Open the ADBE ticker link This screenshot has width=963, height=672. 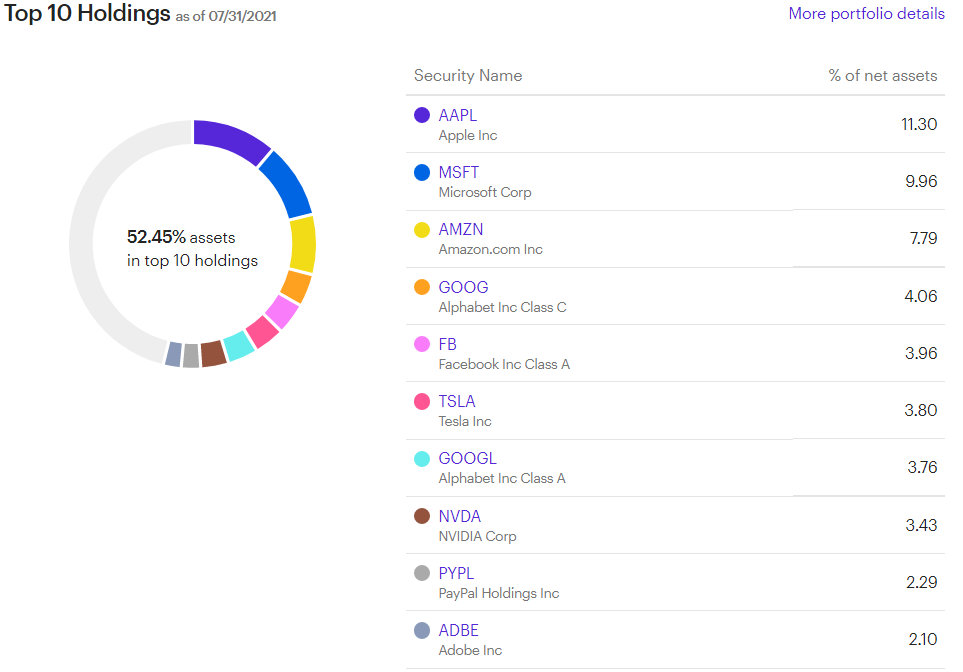click(x=458, y=630)
